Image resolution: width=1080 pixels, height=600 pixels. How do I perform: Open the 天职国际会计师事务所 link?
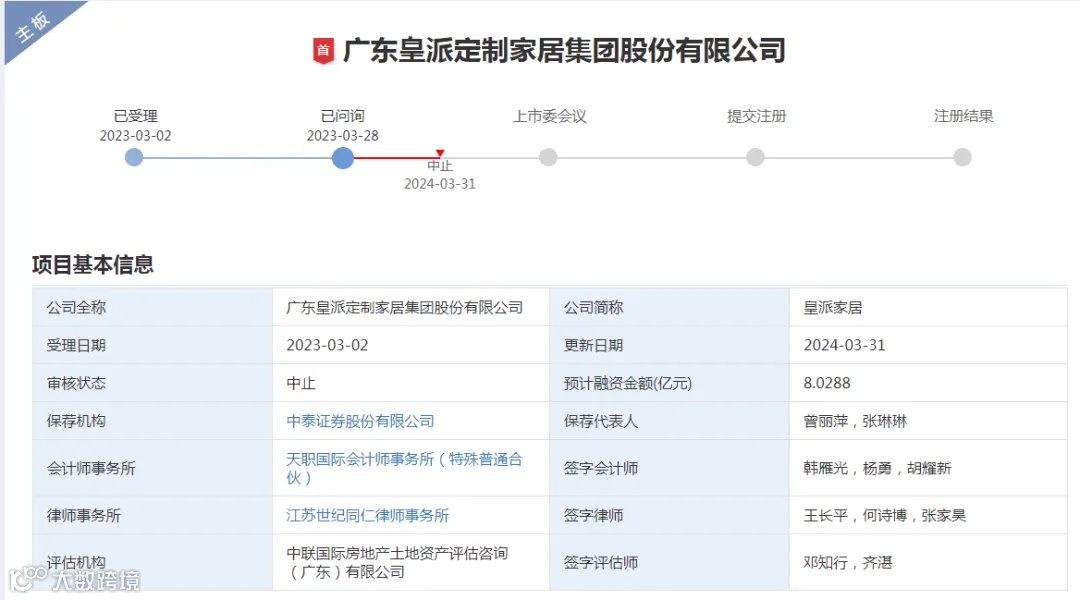[404, 468]
